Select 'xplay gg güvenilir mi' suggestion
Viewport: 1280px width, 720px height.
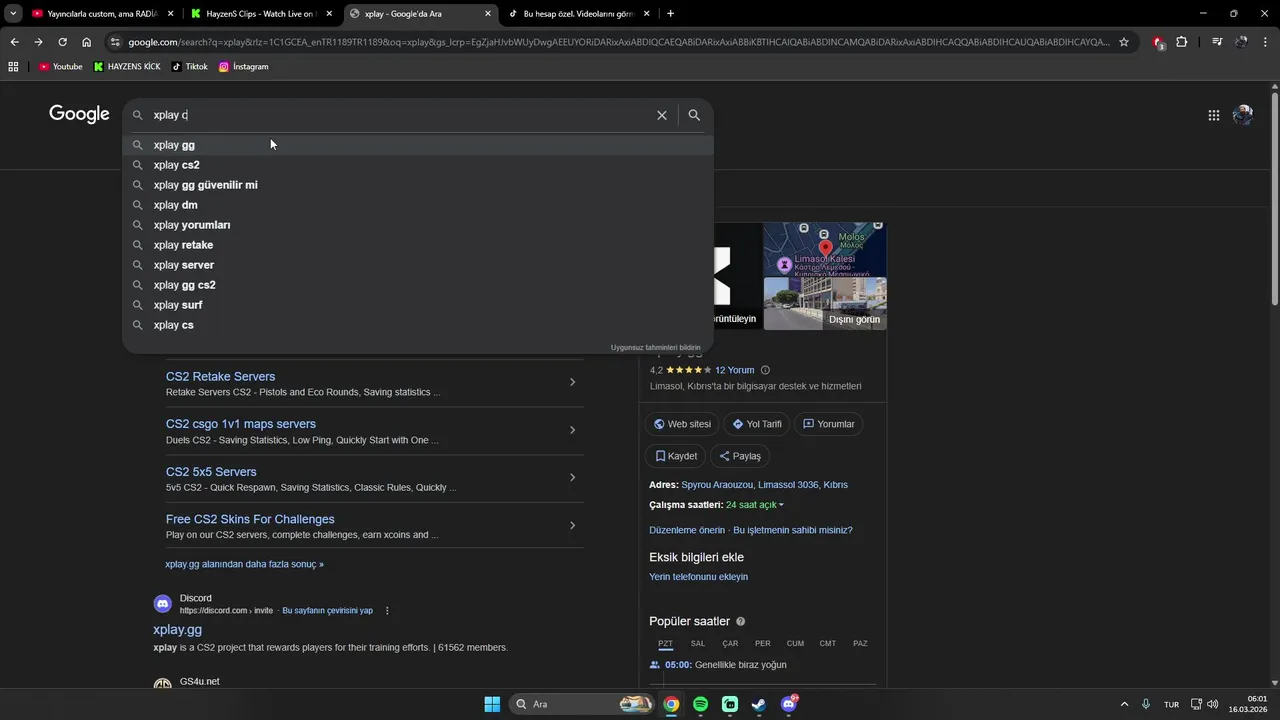pyautogui.click(x=418, y=185)
